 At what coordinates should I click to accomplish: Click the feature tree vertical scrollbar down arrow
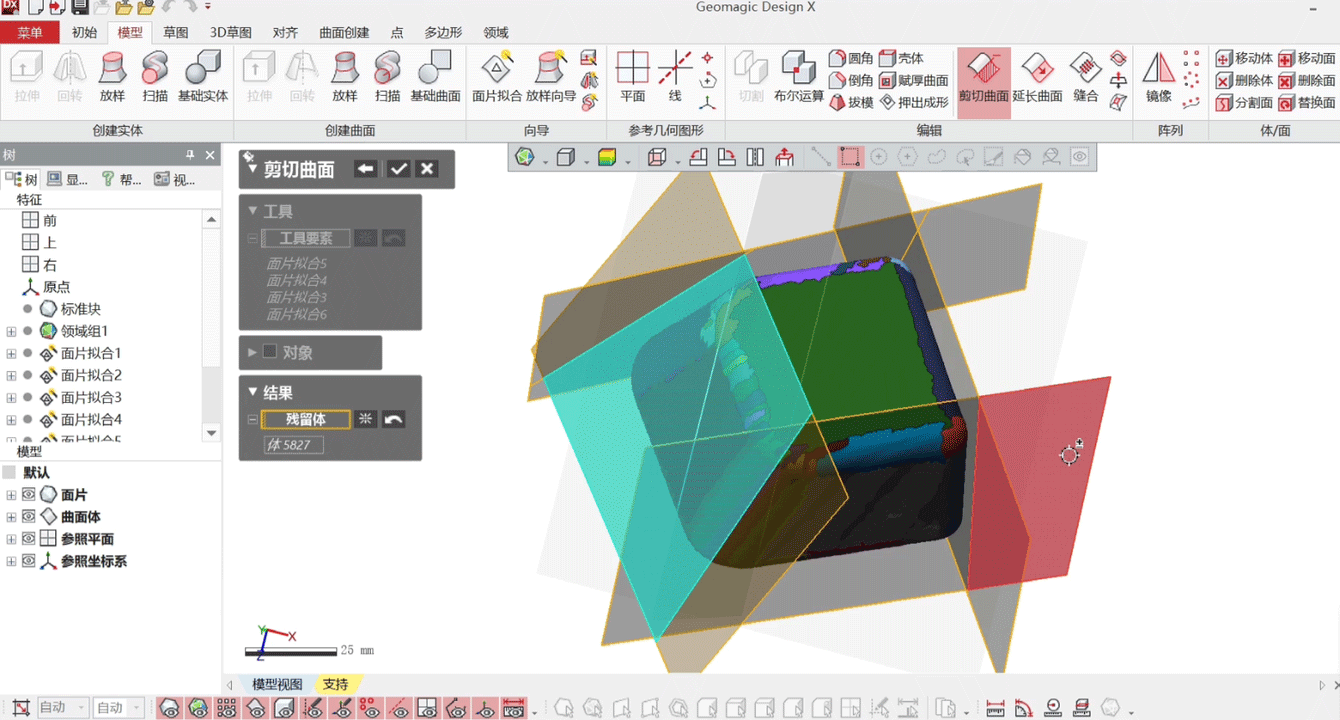click(x=211, y=433)
